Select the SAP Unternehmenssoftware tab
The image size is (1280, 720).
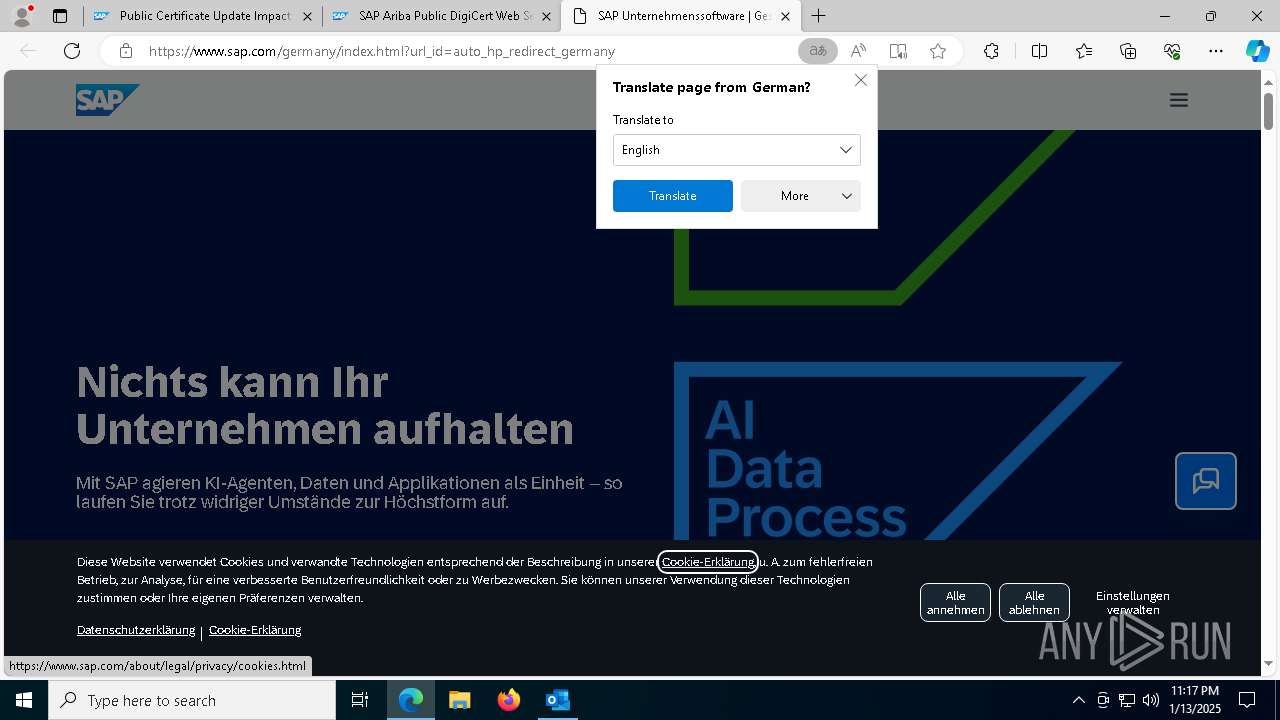(683, 16)
